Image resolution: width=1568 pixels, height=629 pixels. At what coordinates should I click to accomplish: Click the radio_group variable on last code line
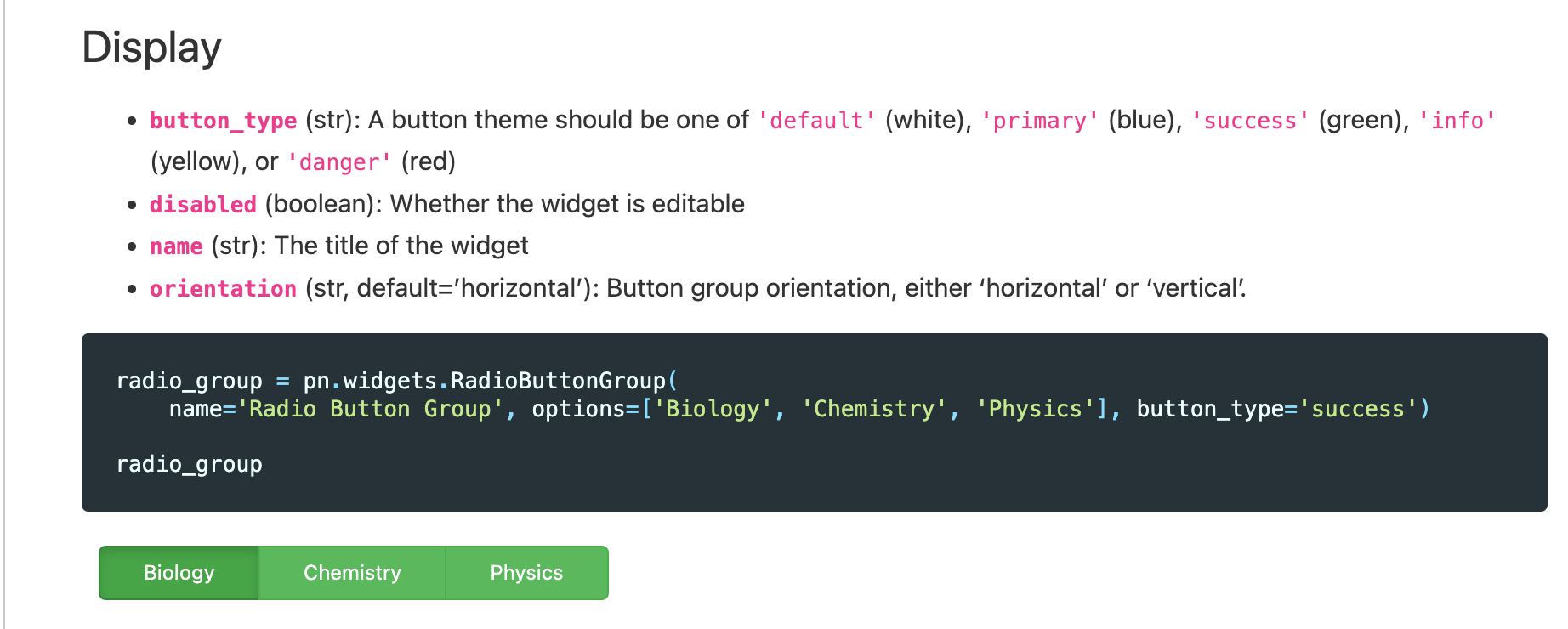click(189, 464)
